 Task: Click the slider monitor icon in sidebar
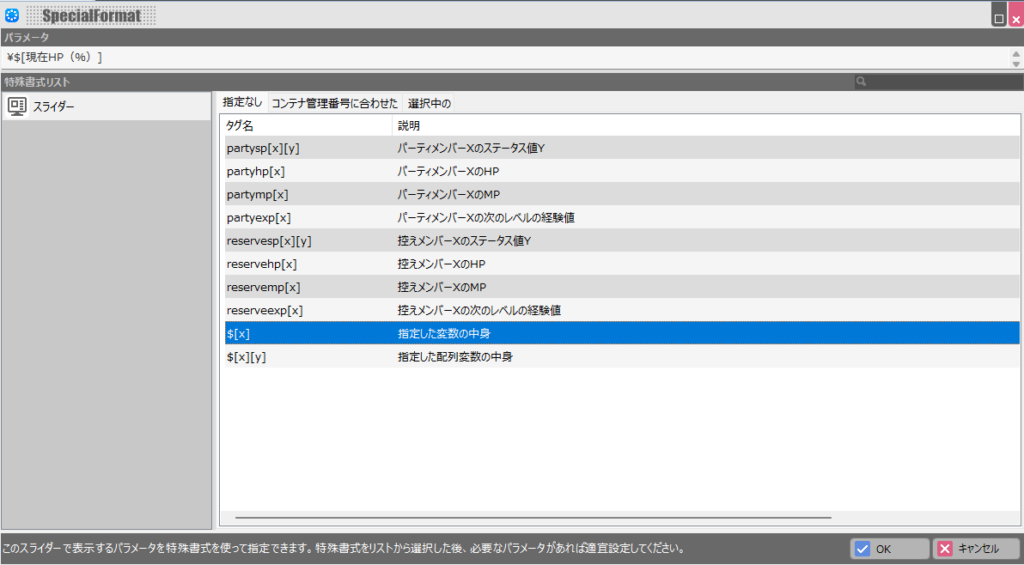click(17, 106)
